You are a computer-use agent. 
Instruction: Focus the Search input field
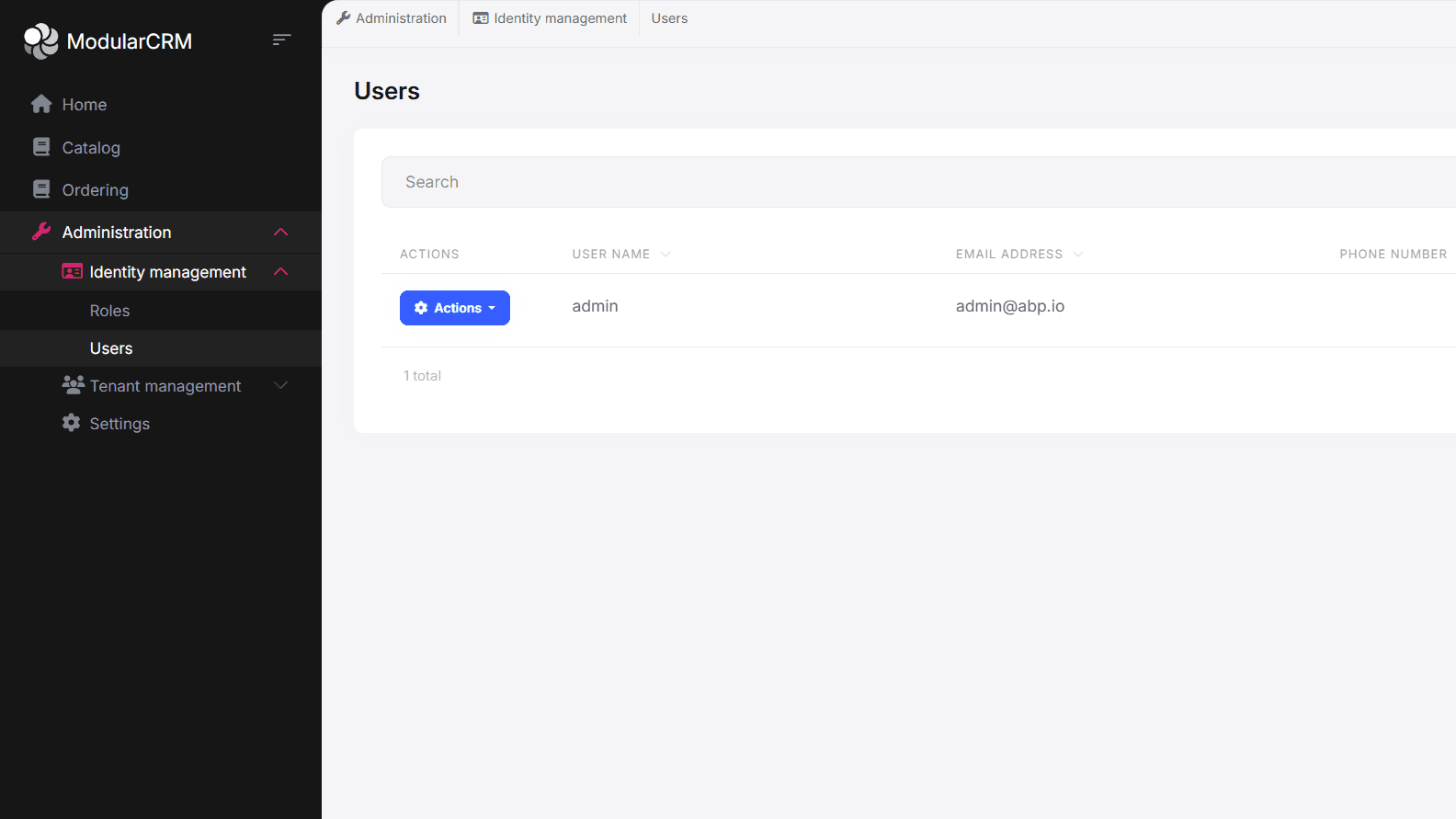(919, 182)
